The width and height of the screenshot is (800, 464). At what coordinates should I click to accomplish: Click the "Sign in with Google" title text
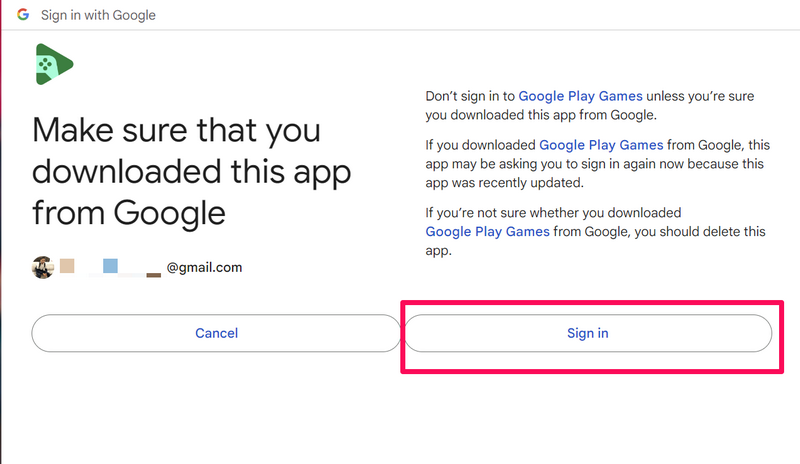click(x=98, y=16)
